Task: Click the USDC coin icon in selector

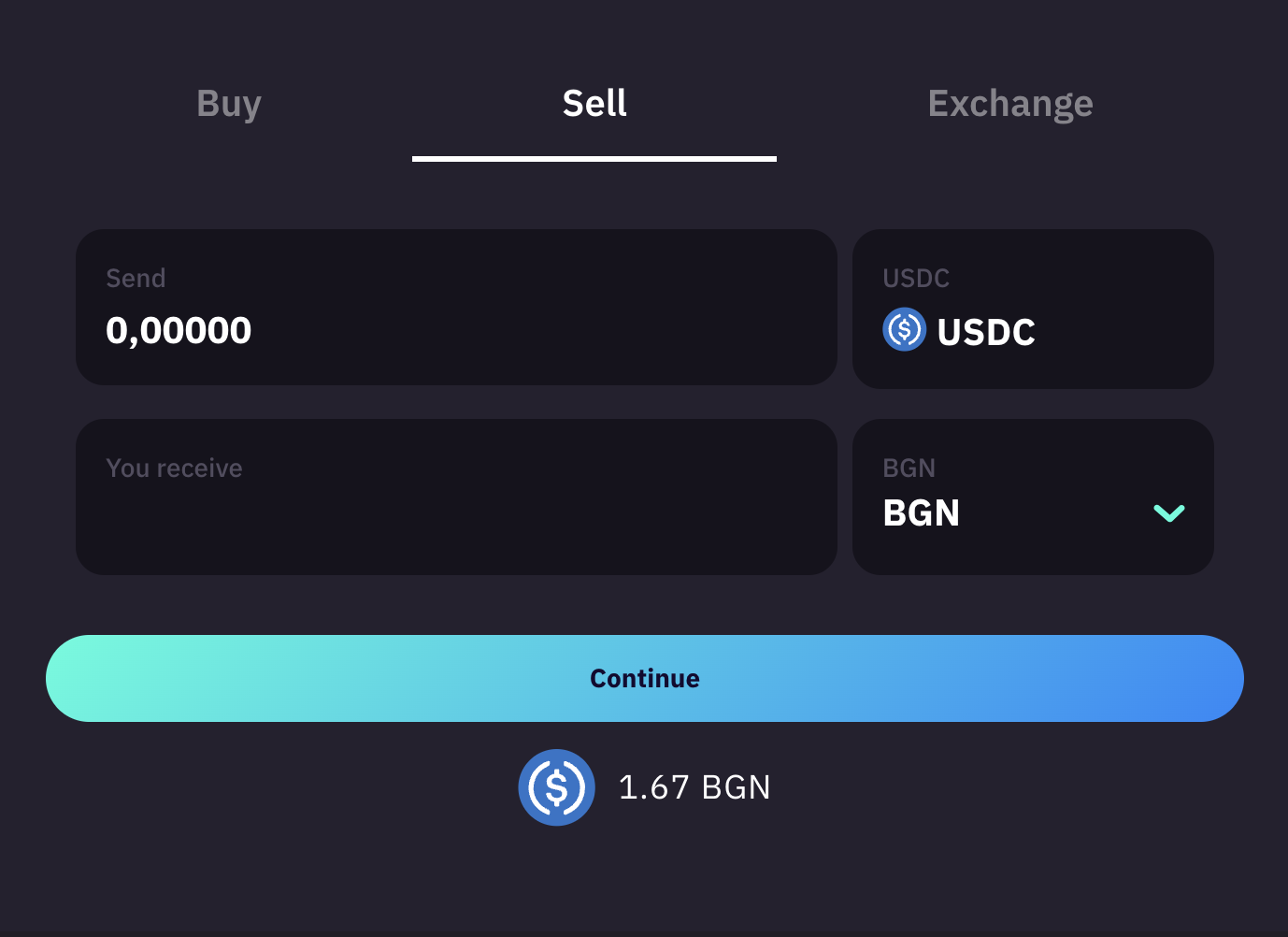Action: pyautogui.click(x=904, y=330)
